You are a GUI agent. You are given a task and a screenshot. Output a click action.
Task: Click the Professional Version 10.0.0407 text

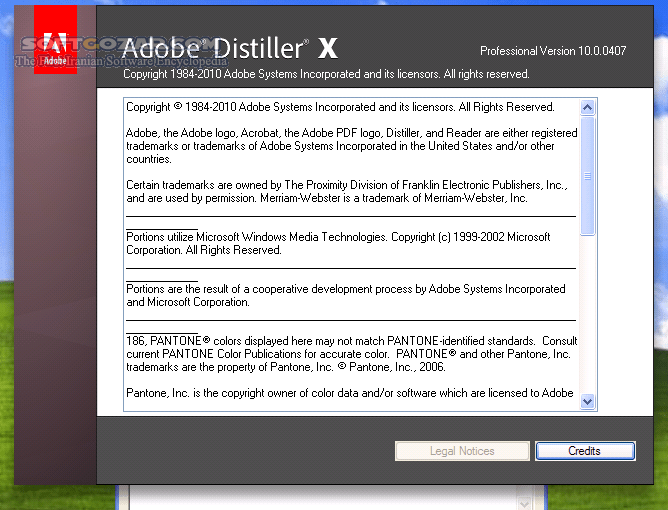pyautogui.click(x=553, y=51)
